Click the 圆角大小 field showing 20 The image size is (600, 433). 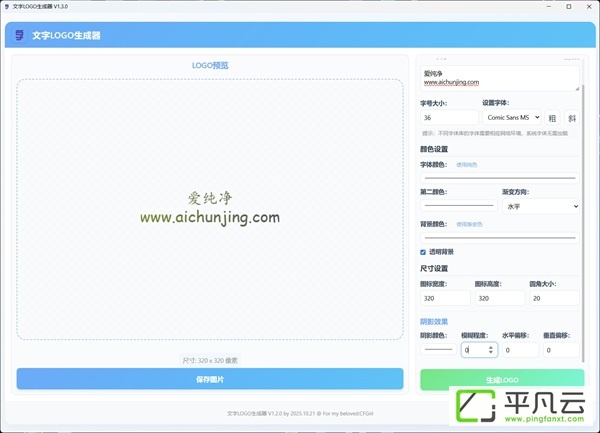[x=554, y=298]
